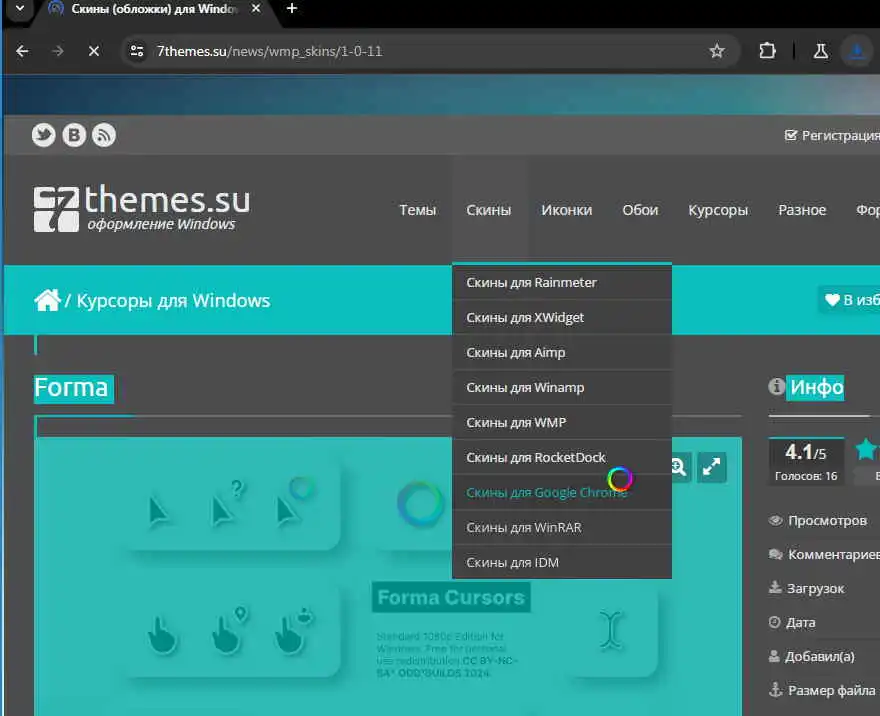Open the browser extensions puzzle icon
Screen dimensions: 880x716
click(767, 51)
